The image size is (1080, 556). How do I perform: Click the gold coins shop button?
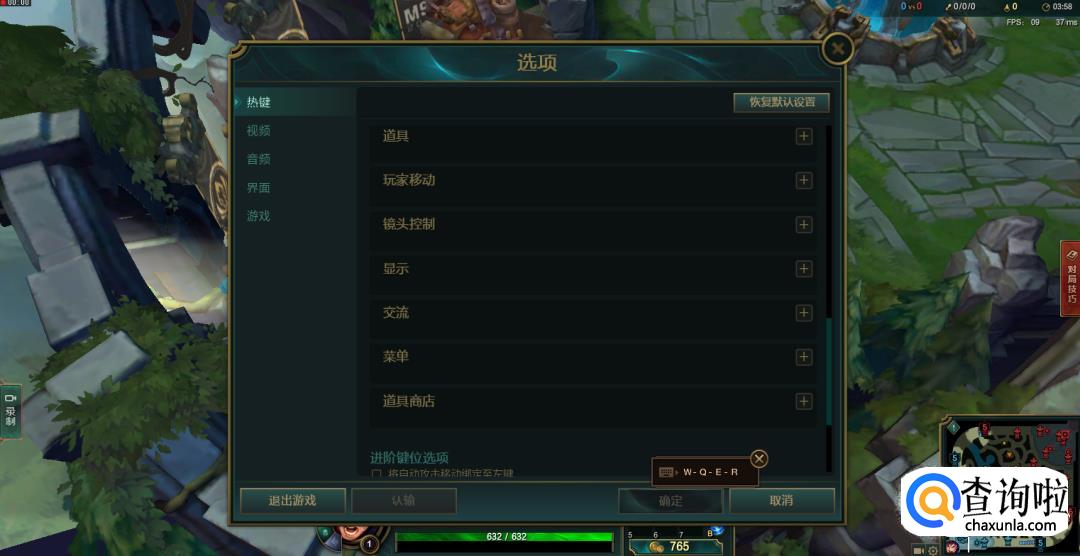tap(674, 546)
